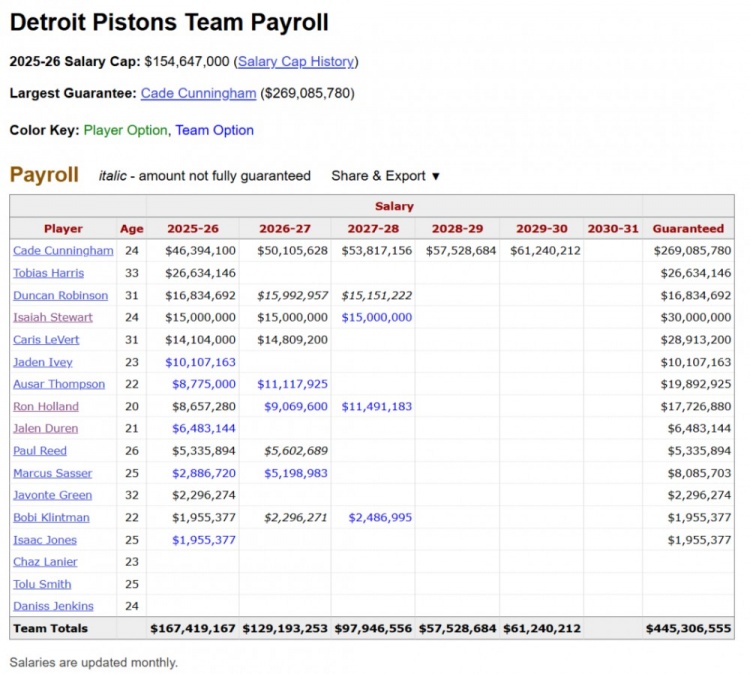
Task: Sort table by Player column header
Action: [63, 229]
